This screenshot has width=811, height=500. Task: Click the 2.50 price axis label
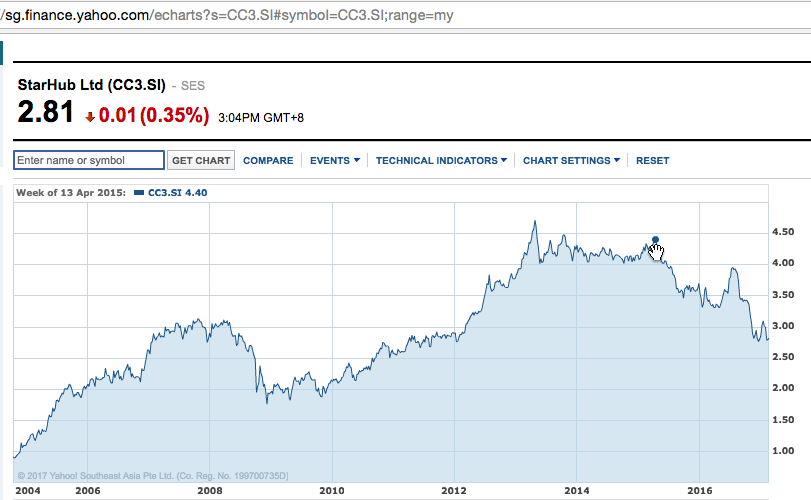783,357
